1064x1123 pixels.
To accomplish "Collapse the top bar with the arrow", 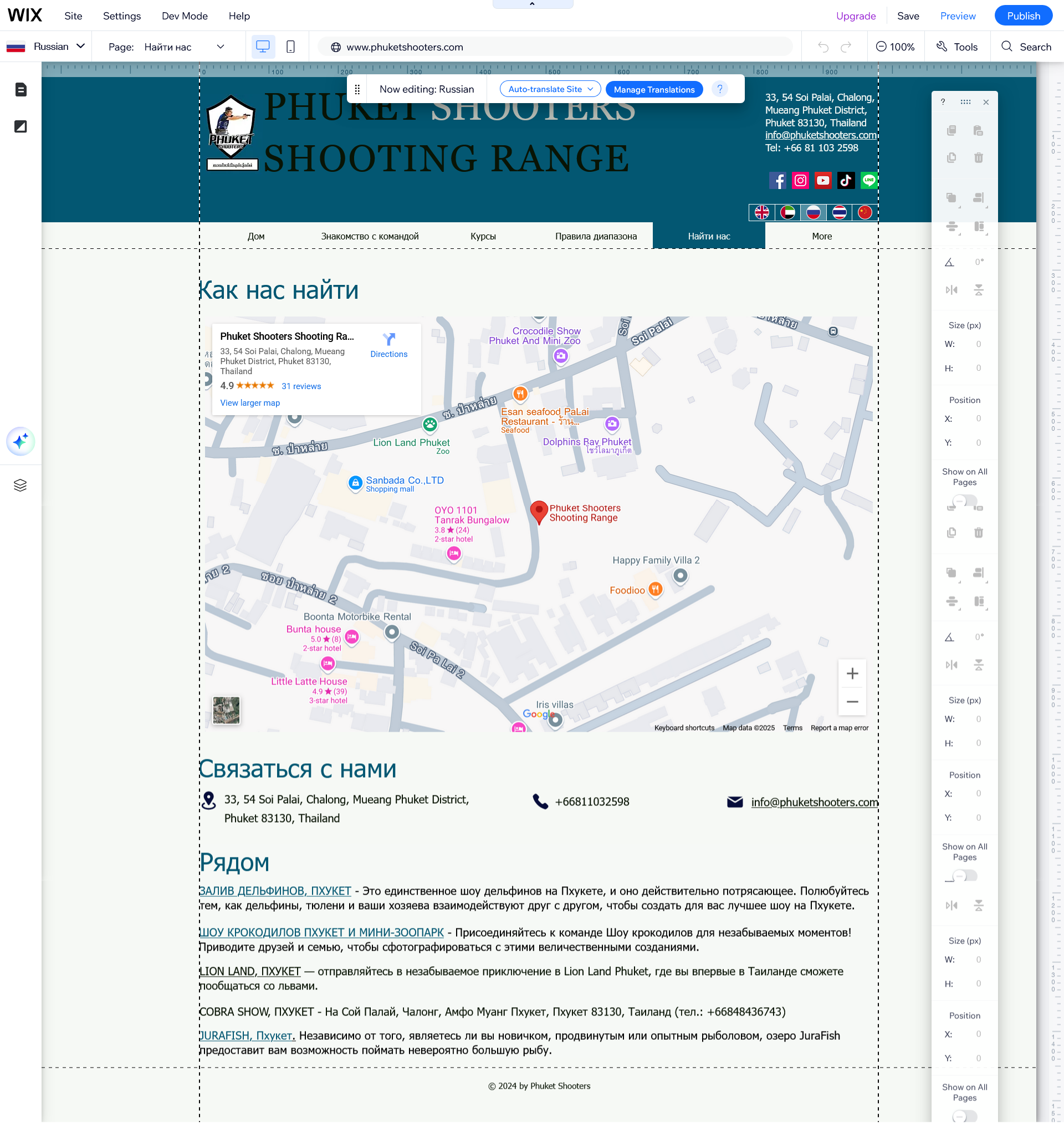I will pos(532,4).
